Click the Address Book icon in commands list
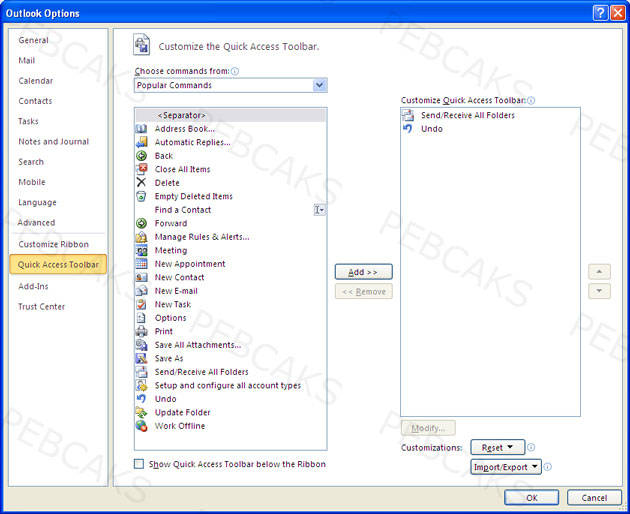 click(x=142, y=129)
